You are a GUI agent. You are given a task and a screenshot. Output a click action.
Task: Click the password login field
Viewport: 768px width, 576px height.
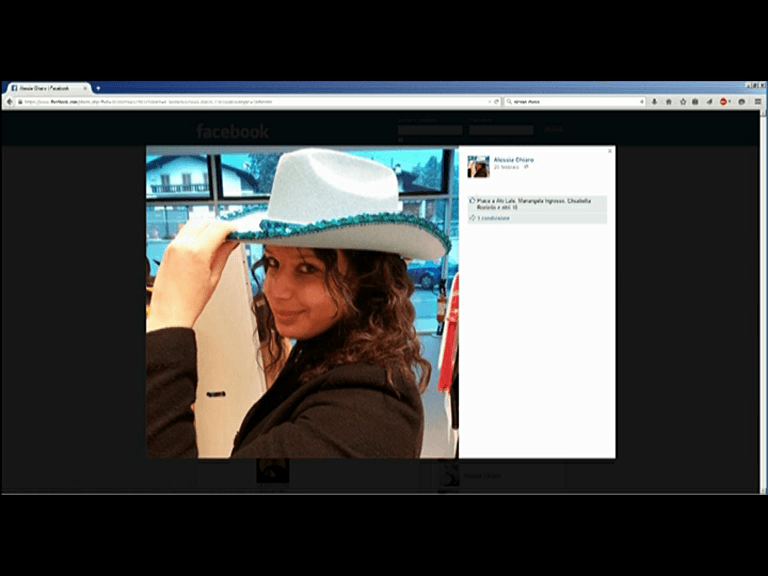pos(501,130)
